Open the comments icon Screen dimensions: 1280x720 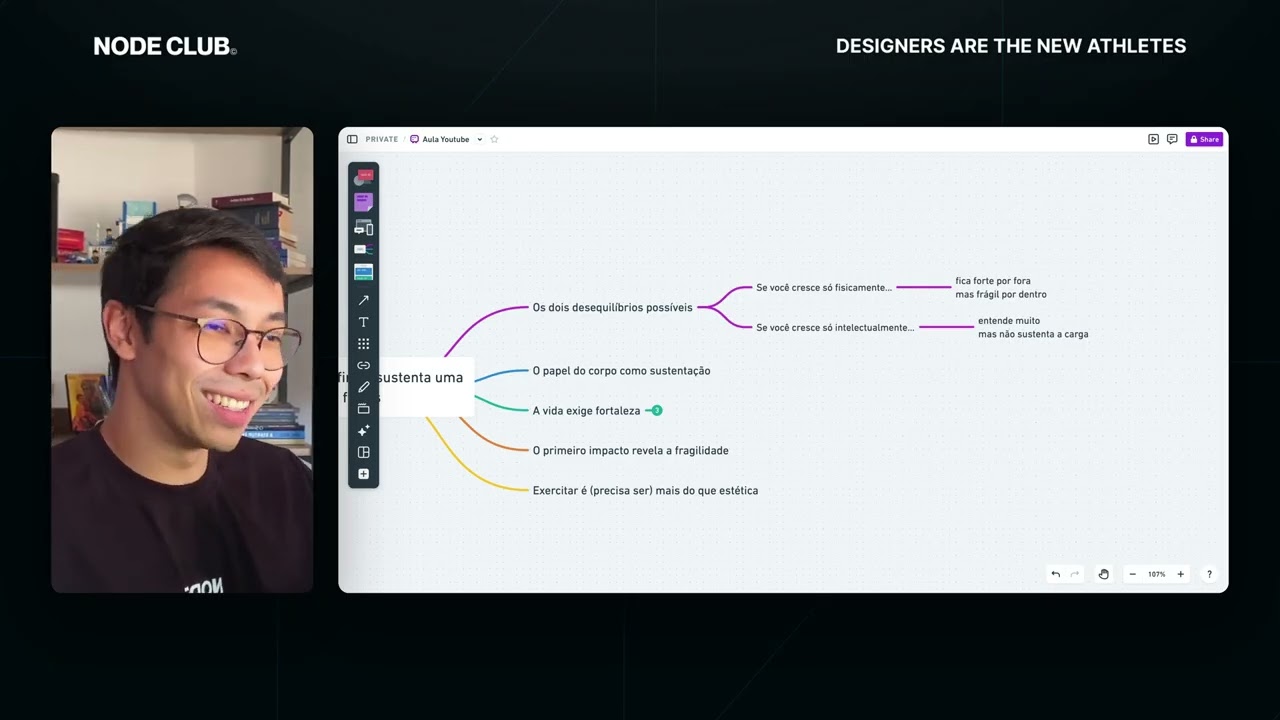coord(1172,139)
